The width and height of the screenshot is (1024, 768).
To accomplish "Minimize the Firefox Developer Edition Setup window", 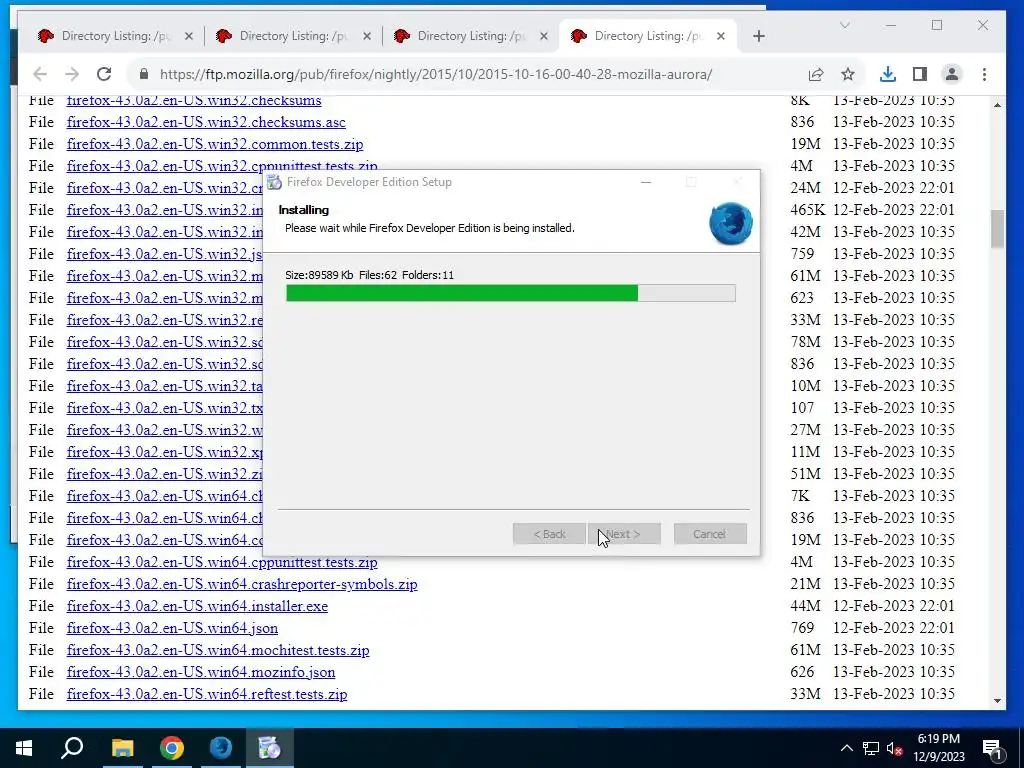I will (646, 182).
